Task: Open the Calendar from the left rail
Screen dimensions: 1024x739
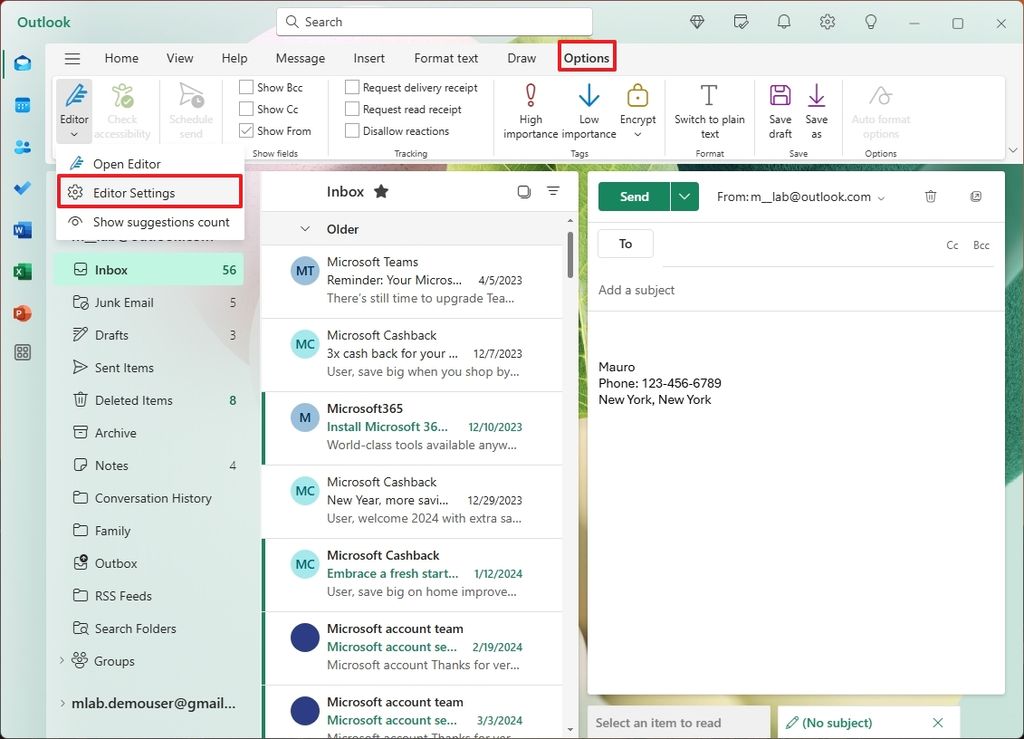Action: [x=22, y=105]
